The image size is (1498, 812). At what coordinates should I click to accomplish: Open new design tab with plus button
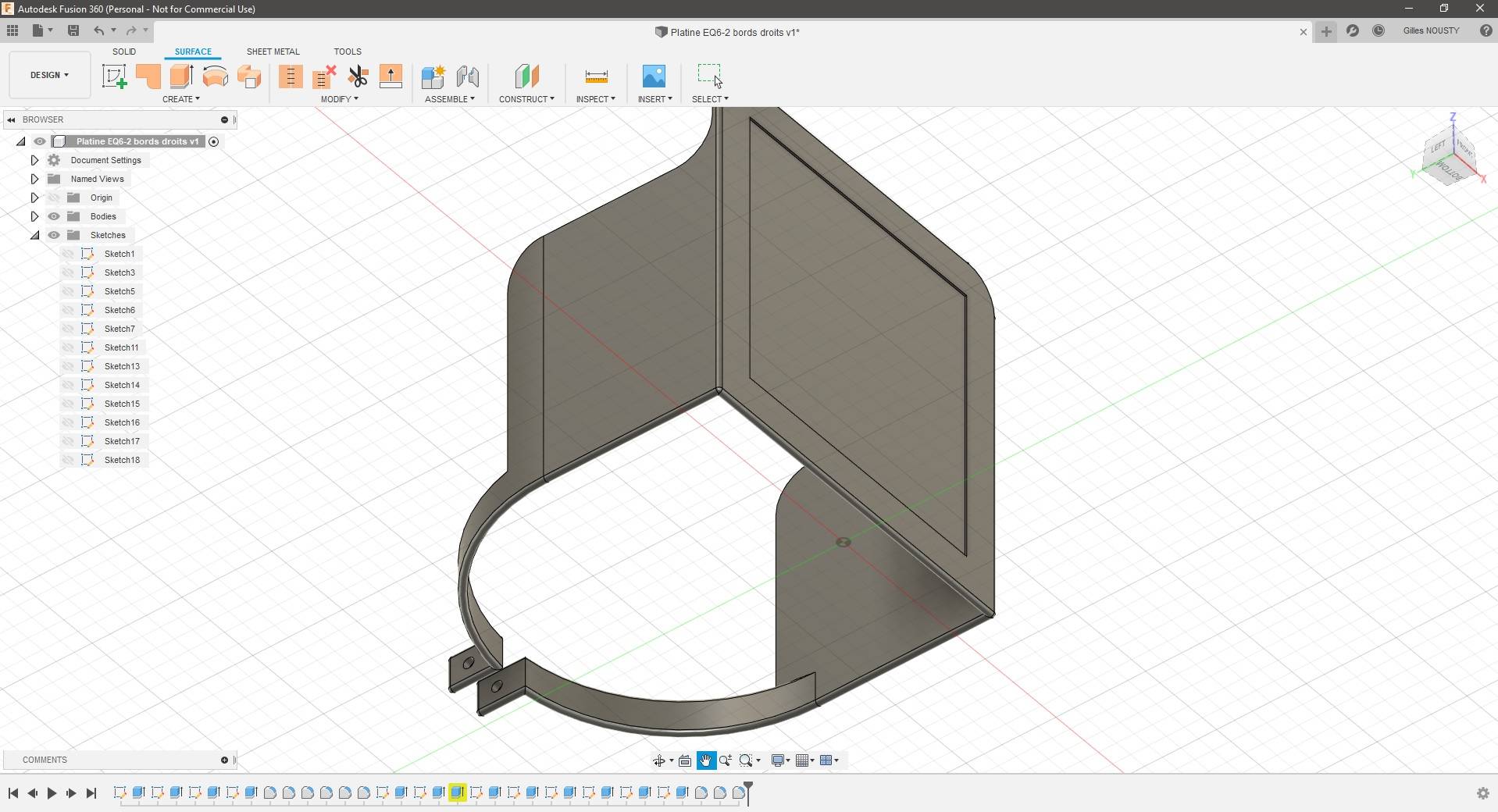point(1326,31)
